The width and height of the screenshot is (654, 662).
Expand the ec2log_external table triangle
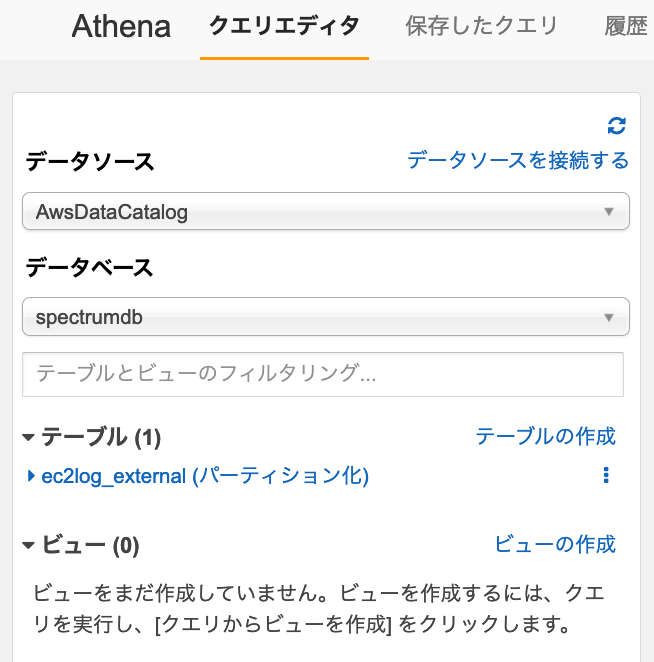(x=30, y=476)
